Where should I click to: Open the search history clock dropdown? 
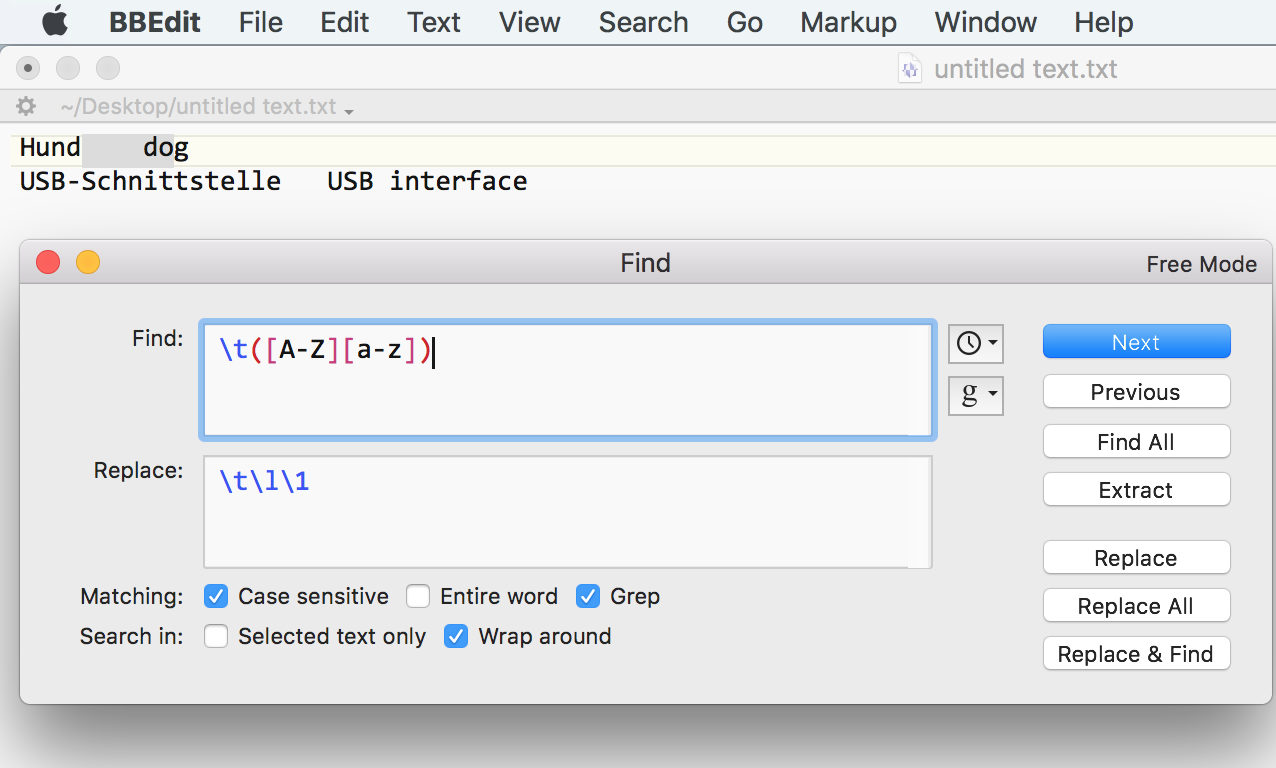[976, 343]
